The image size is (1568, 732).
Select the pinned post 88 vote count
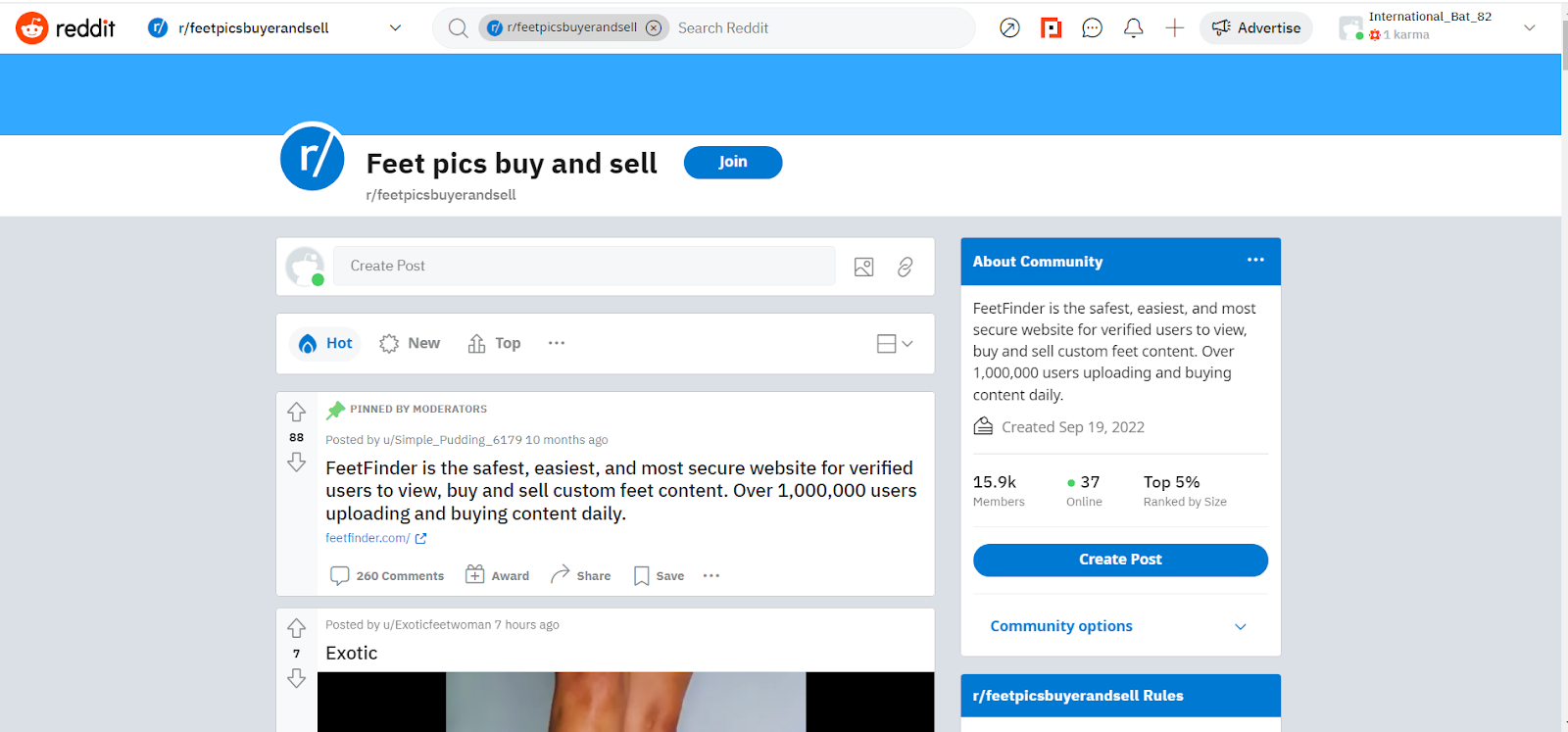pos(297,438)
